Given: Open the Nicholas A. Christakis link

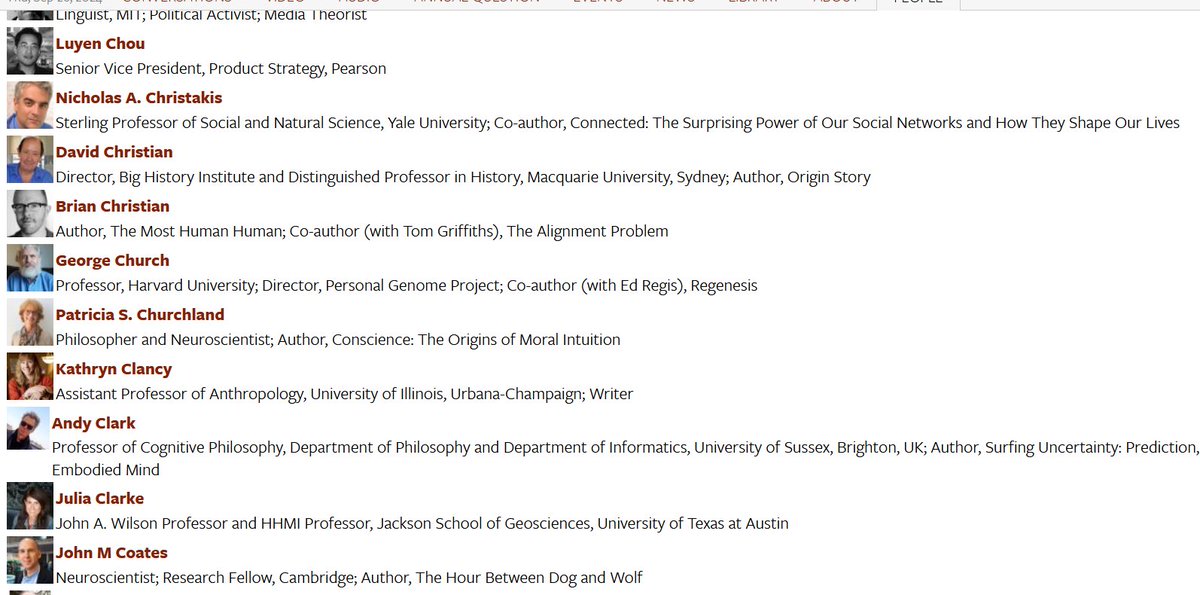Looking at the screenshot, I should point(139,98).
